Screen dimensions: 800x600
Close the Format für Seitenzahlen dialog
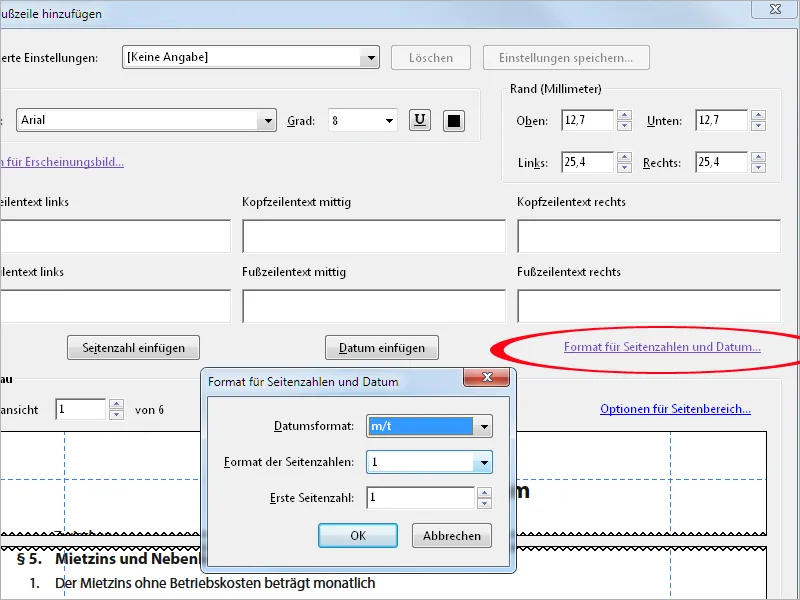pos(487,377)
